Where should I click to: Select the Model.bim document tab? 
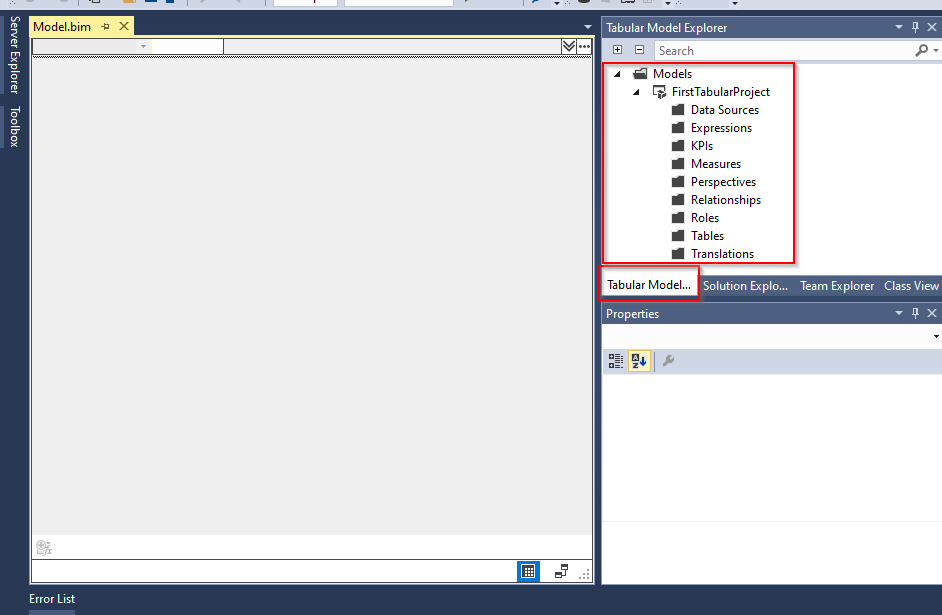(x=62, y=26)
